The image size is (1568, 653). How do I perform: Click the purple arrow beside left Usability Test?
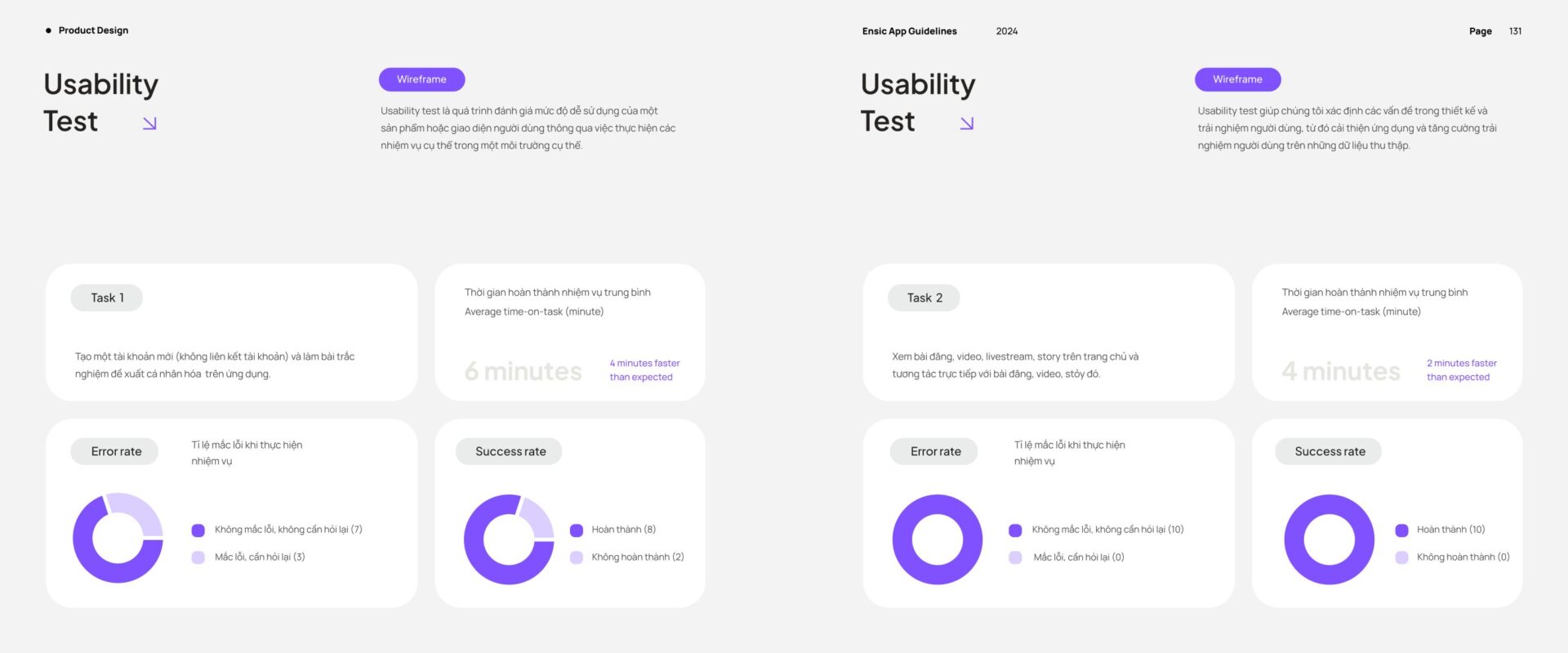(149, 123)
